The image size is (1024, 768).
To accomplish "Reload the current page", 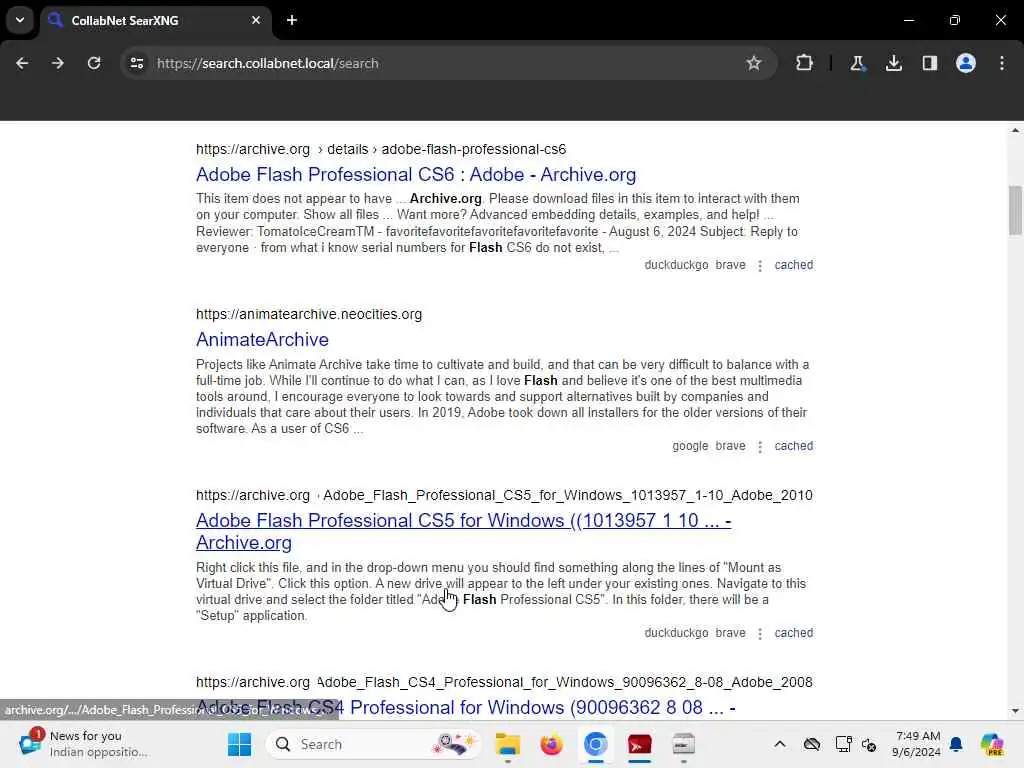I will (94, 63).
